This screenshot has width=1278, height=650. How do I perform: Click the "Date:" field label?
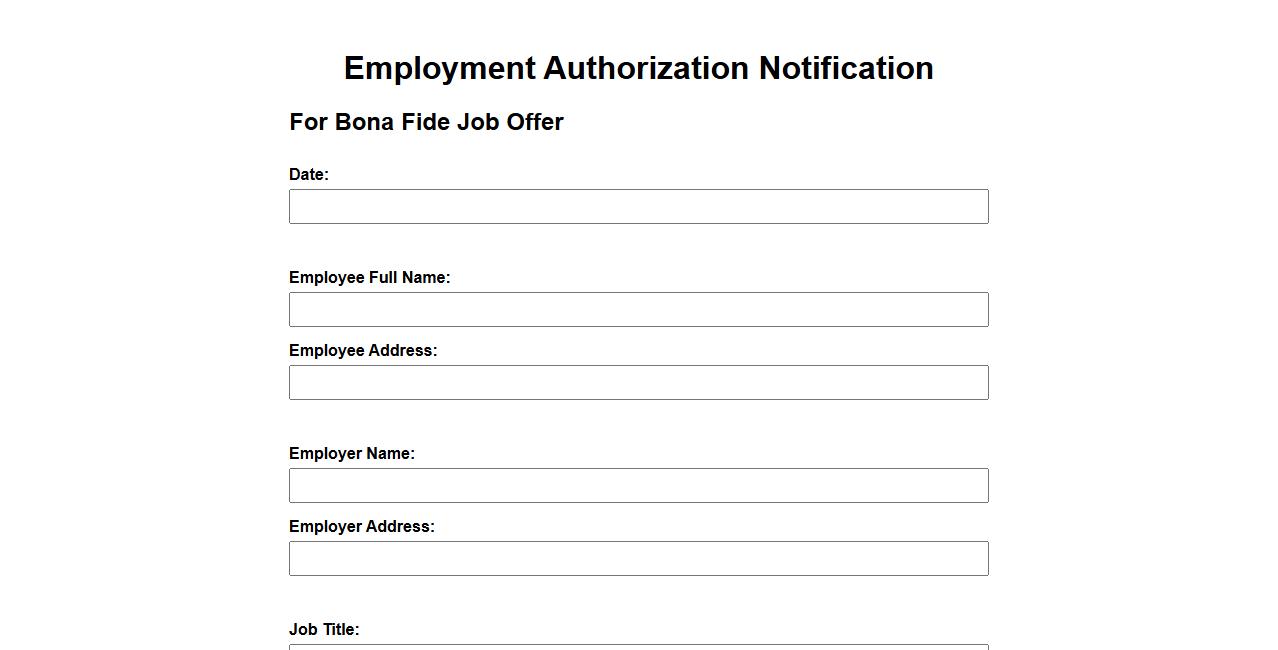308,175
